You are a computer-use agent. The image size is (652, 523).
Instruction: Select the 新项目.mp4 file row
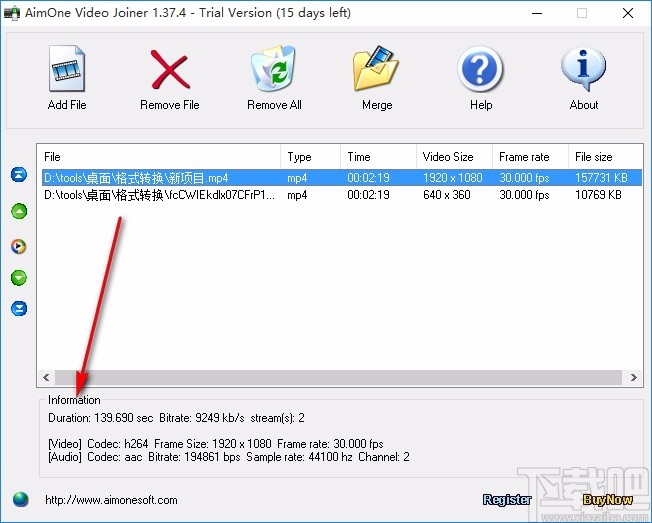342,178
